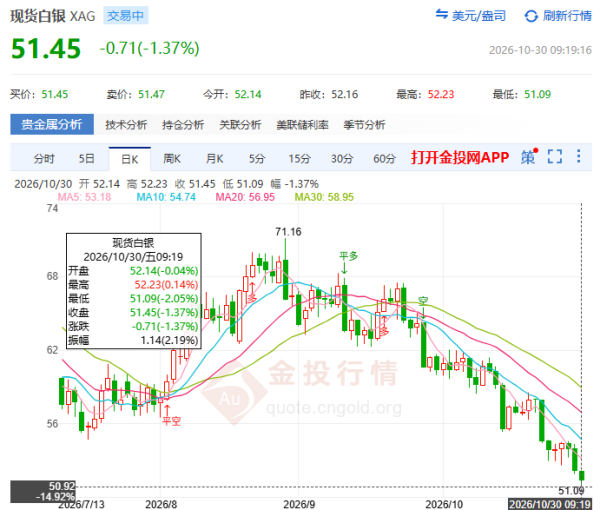Click the 2026/9 date axis label
Screen dimensions: 600x510
[x=299, y=504]
